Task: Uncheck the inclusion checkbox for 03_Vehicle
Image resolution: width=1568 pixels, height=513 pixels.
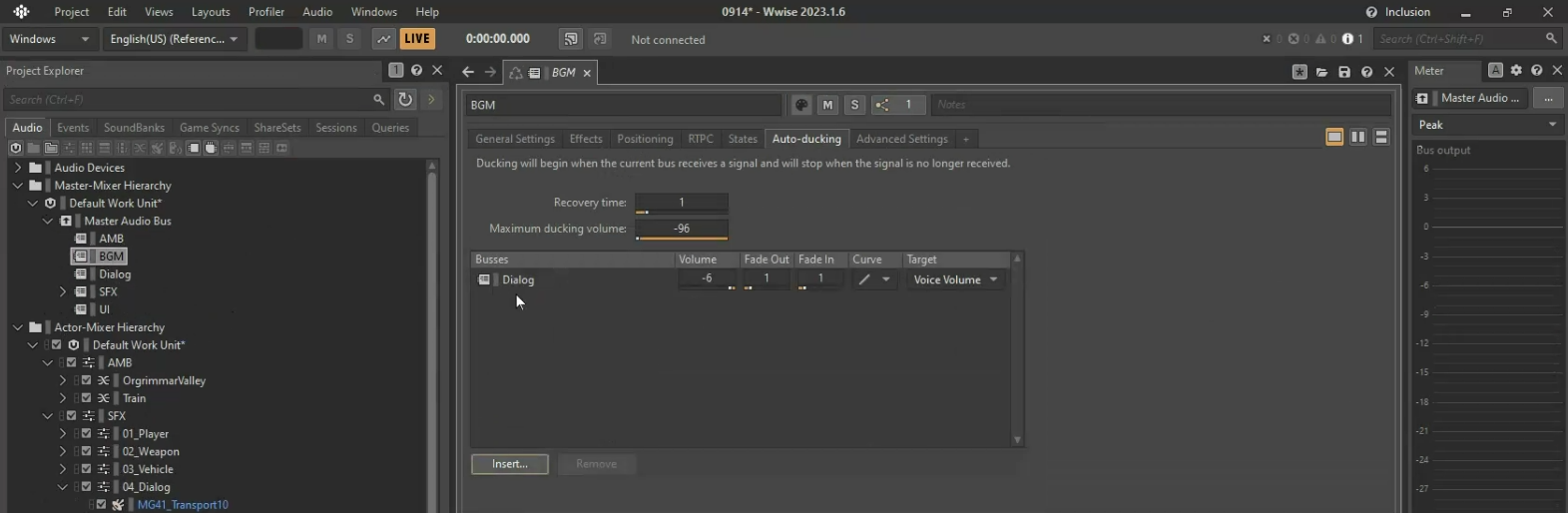Action: [86, 469]
